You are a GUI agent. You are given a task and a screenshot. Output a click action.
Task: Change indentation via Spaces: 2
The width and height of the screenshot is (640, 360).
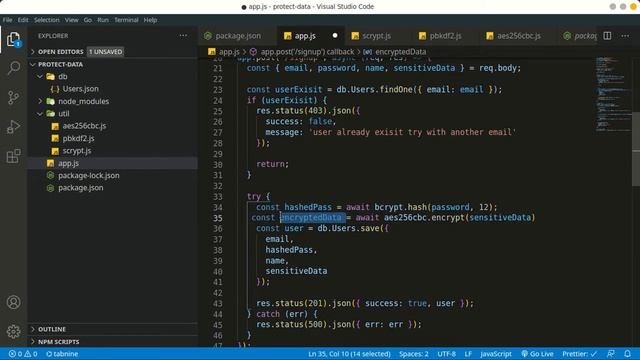coord(413,354)
